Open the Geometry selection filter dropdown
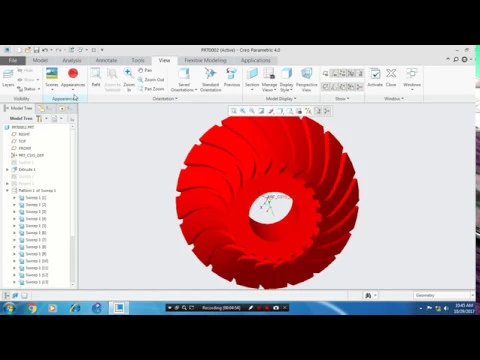480x360 pixels. 444,295
